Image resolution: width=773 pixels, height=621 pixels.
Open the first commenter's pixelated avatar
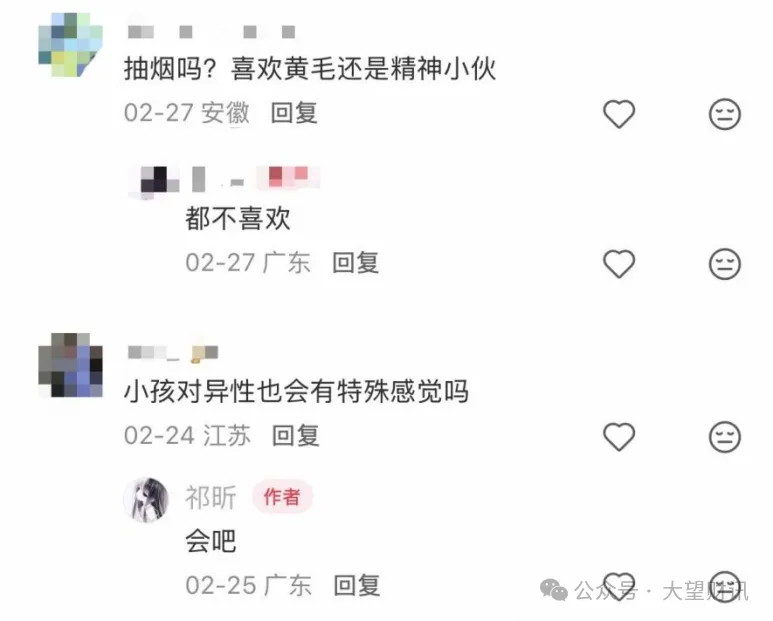coord(70,44)
